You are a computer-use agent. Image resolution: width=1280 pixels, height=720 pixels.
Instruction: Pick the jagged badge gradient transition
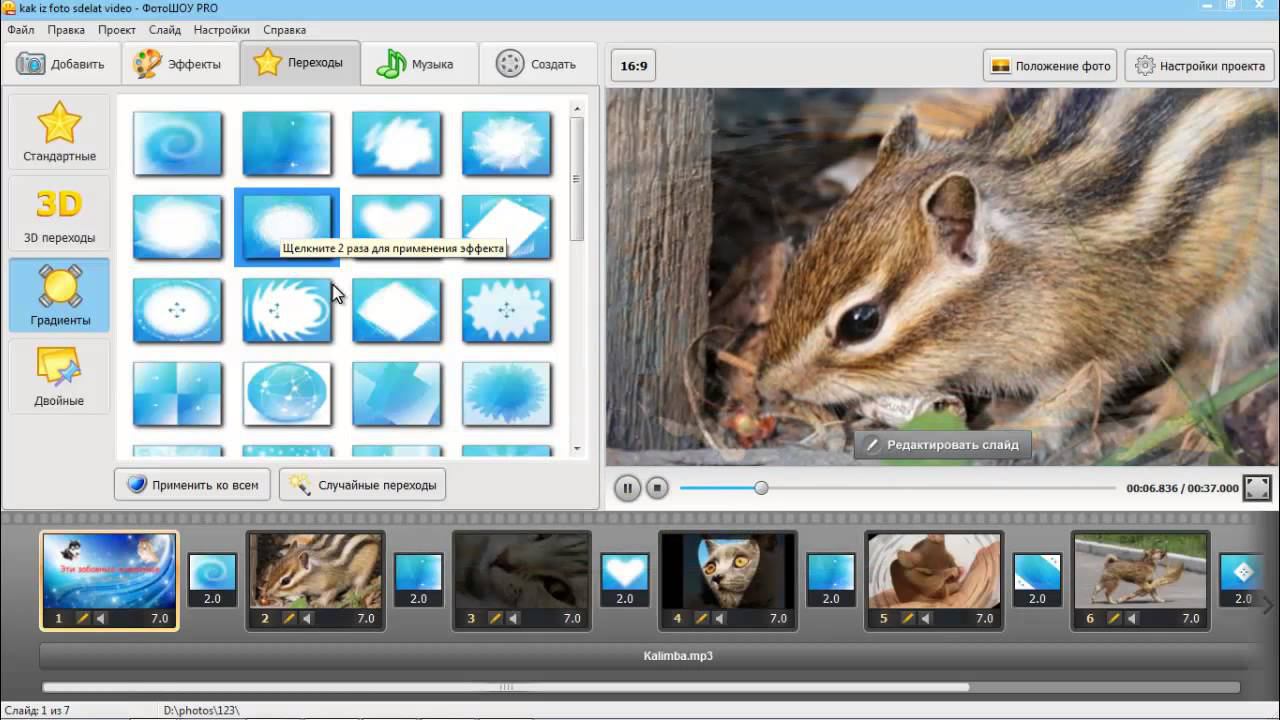(506, 310)
